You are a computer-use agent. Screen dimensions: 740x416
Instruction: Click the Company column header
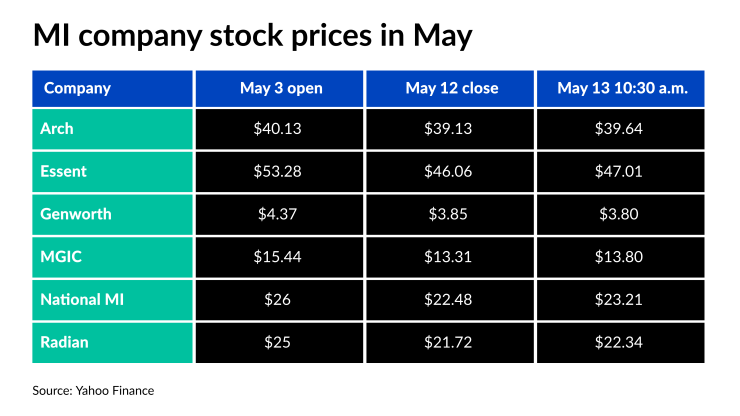(77, 88)
